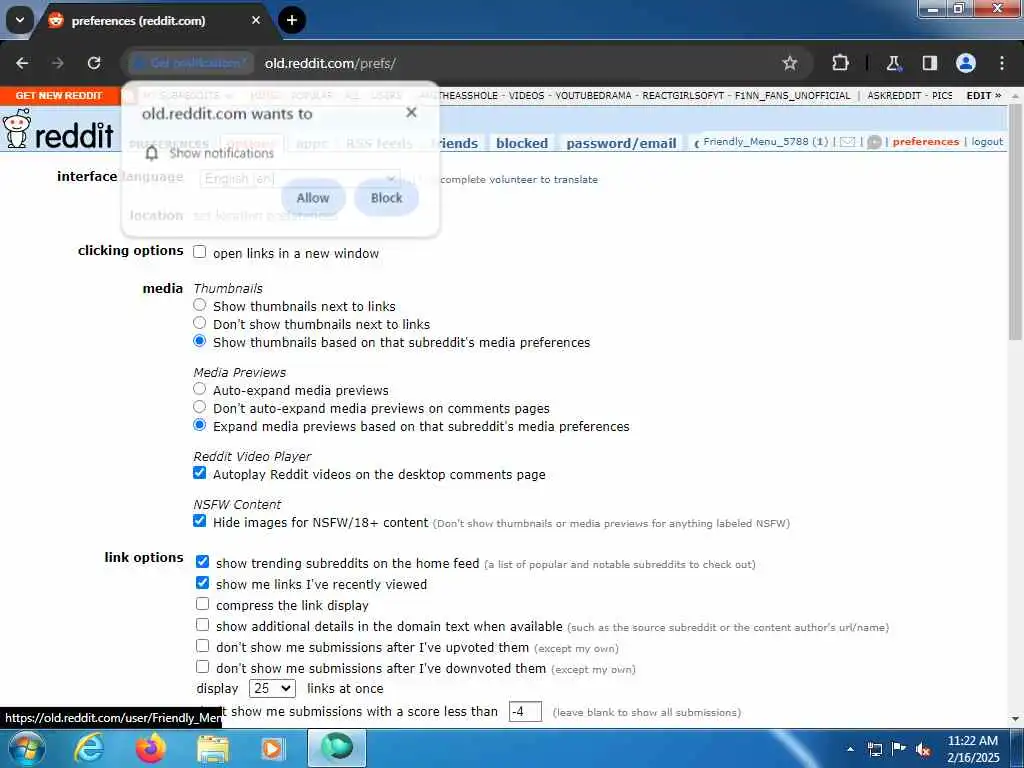Image resolution: width=1024 pixels, height=768 pixels.
Task: Click the browser back arrow
Action: tap(22, 63)
